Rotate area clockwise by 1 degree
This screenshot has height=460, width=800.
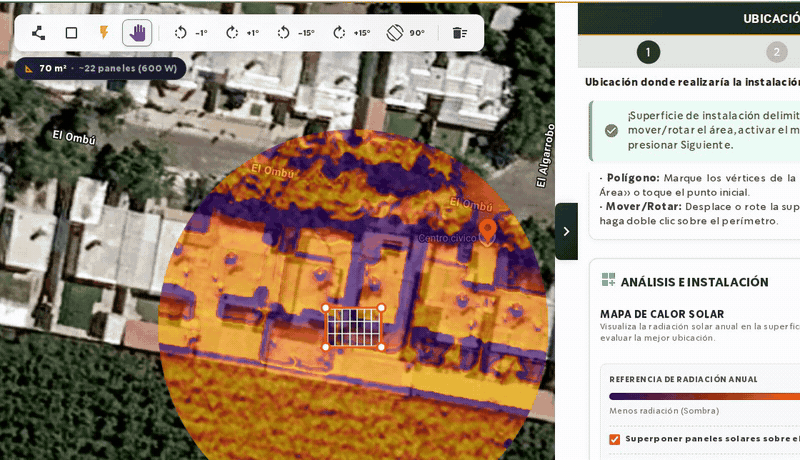(242, 33)
